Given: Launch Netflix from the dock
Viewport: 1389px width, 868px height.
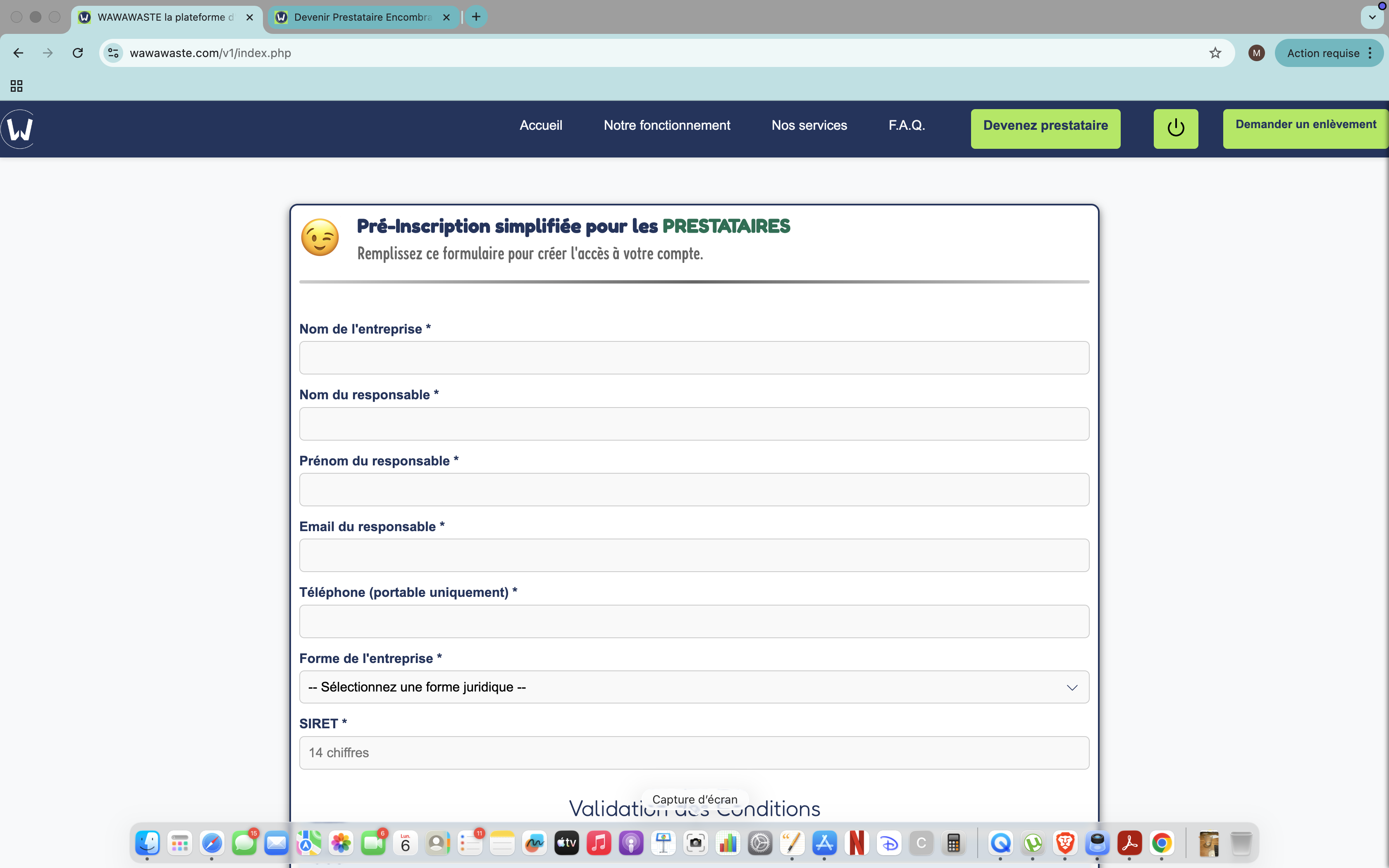Looking at the screenshot, I should click(857, 843).
